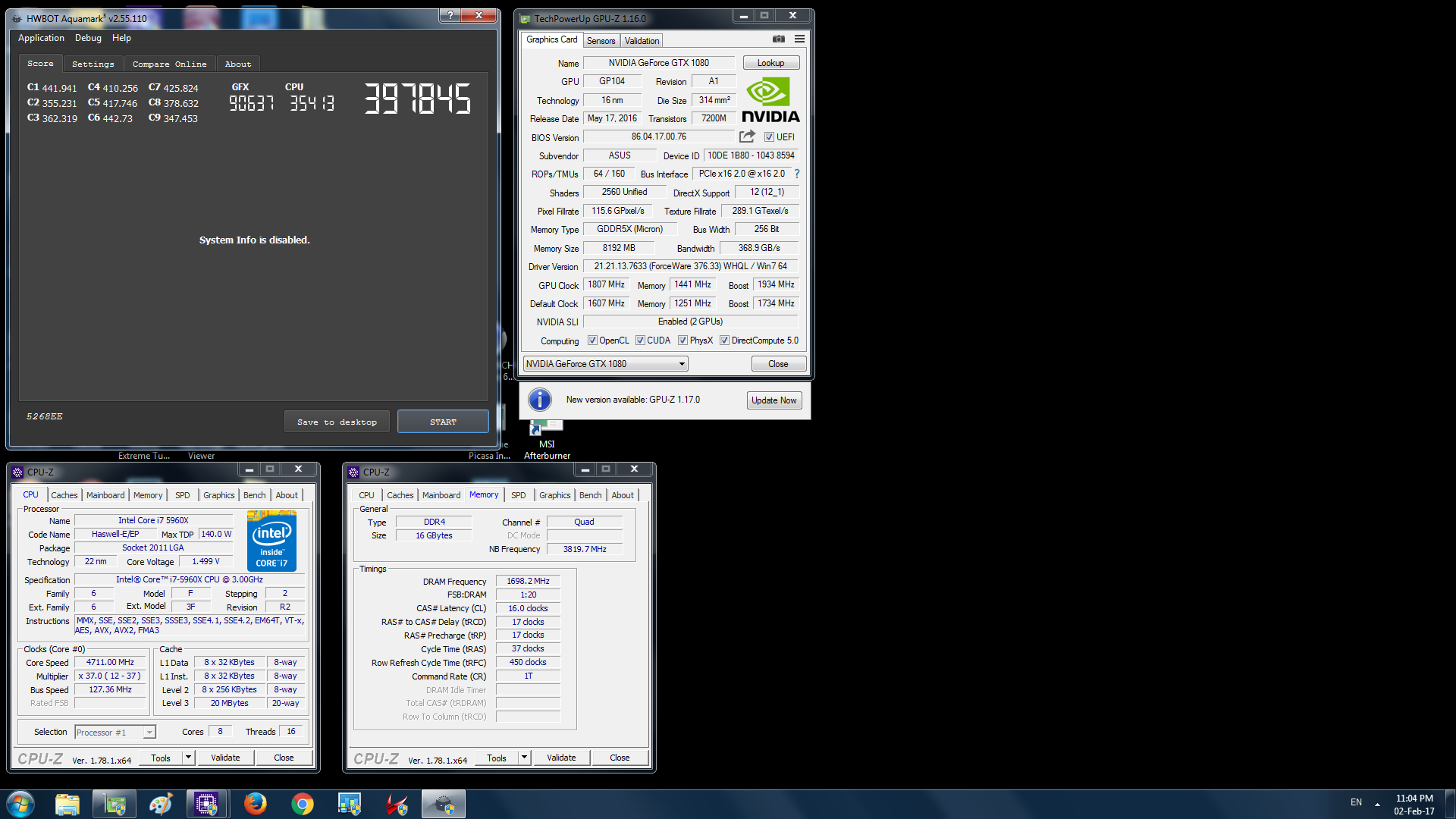Switch to CPU-Z on the taskbar
This screenshot has width=1456, height=819.
(x=207, y=804)
